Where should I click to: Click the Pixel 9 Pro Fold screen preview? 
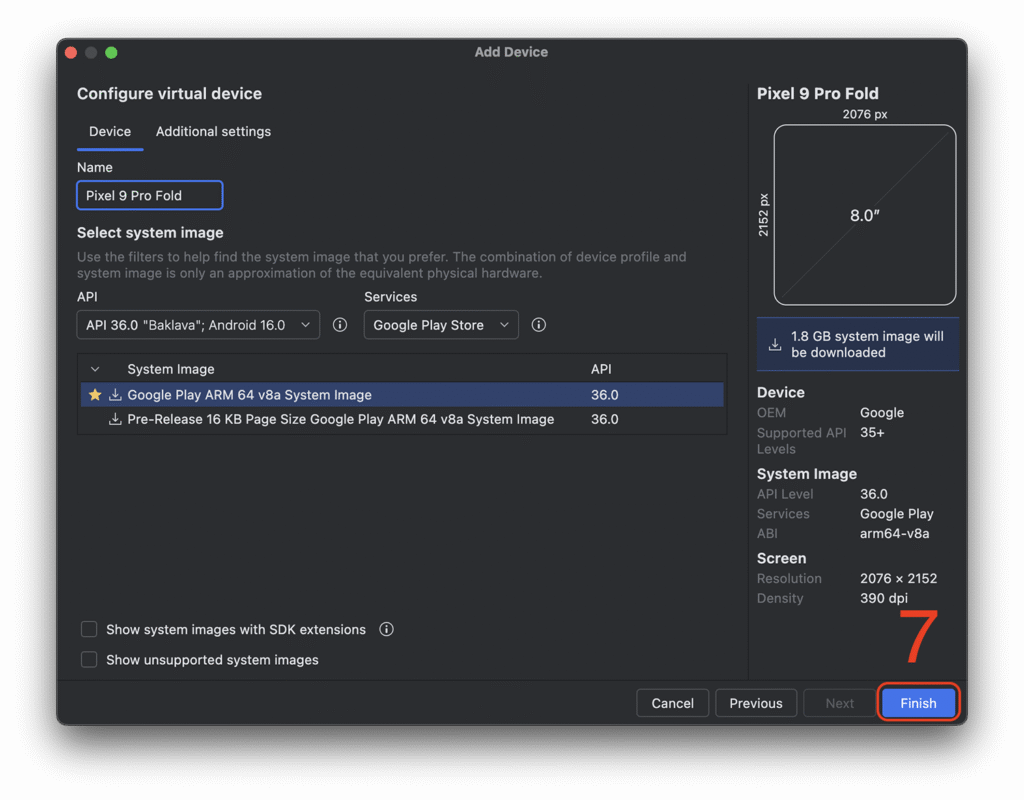(x=864, y=215)
